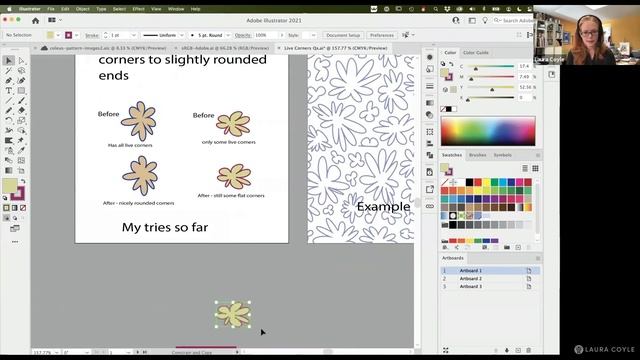Image resolution: width=640 pixels, height=360 pixels.
Task: Switch Swatches panel to list view
Action: (525, 168)
